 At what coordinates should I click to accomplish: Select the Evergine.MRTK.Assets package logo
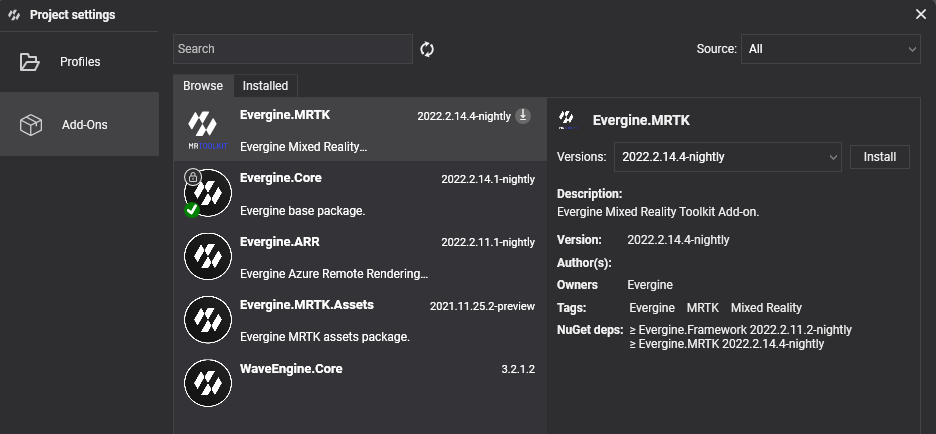click(x=208, y=319)
